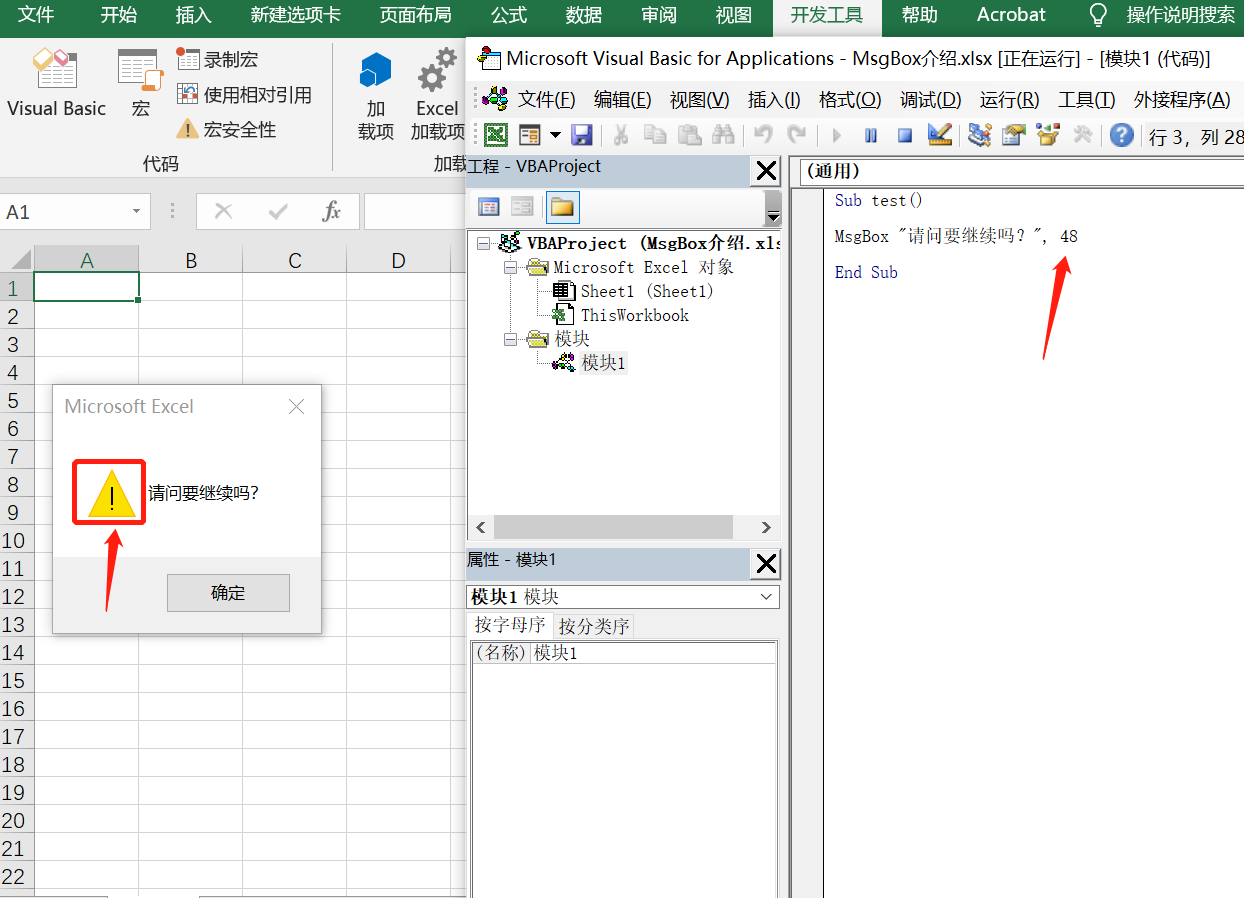Select the ThisWorkbook tree item
The width and height of the screenshot is (1244, 898).
(634, 314)
